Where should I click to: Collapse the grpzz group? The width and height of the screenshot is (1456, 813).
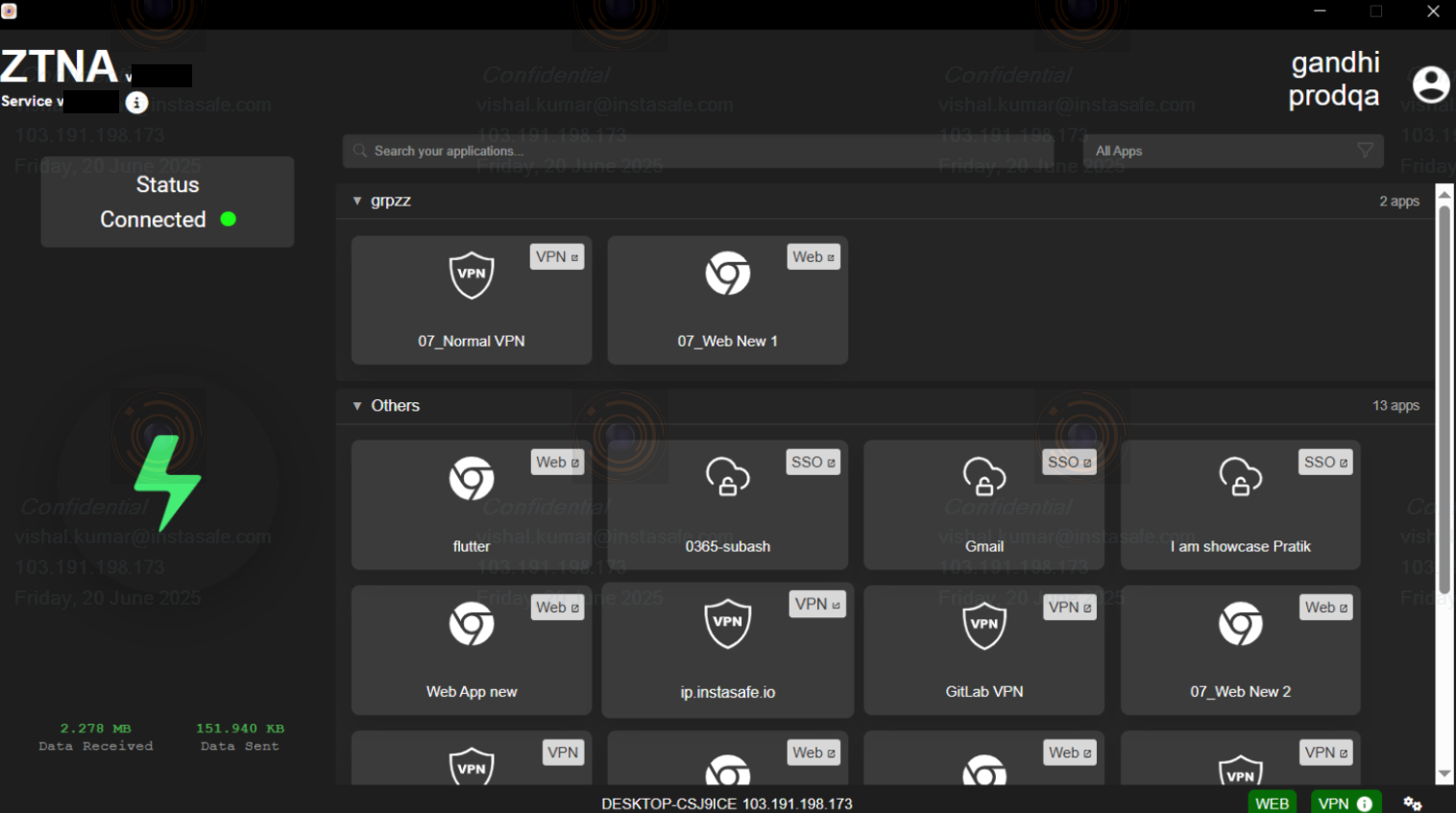357,201
